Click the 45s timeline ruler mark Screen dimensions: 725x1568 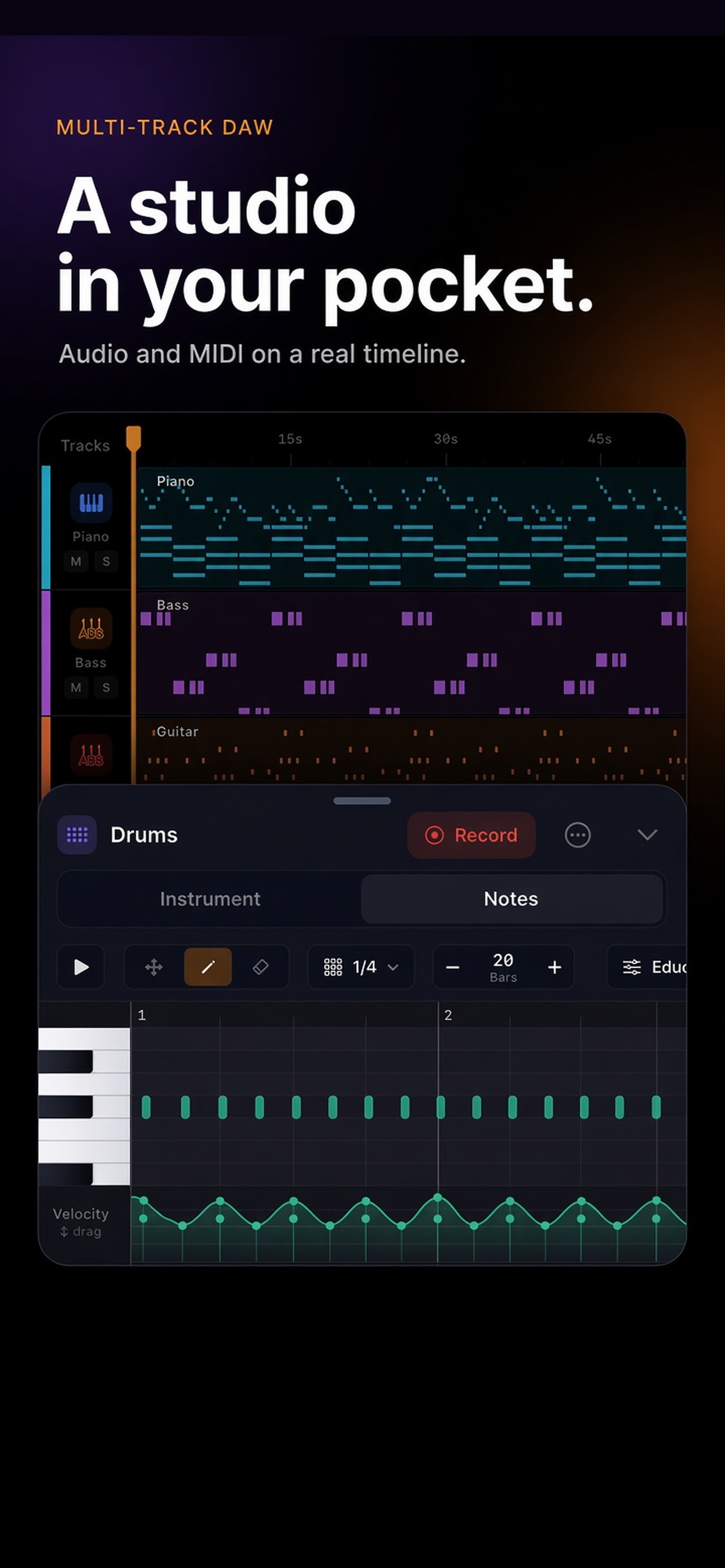600,439
